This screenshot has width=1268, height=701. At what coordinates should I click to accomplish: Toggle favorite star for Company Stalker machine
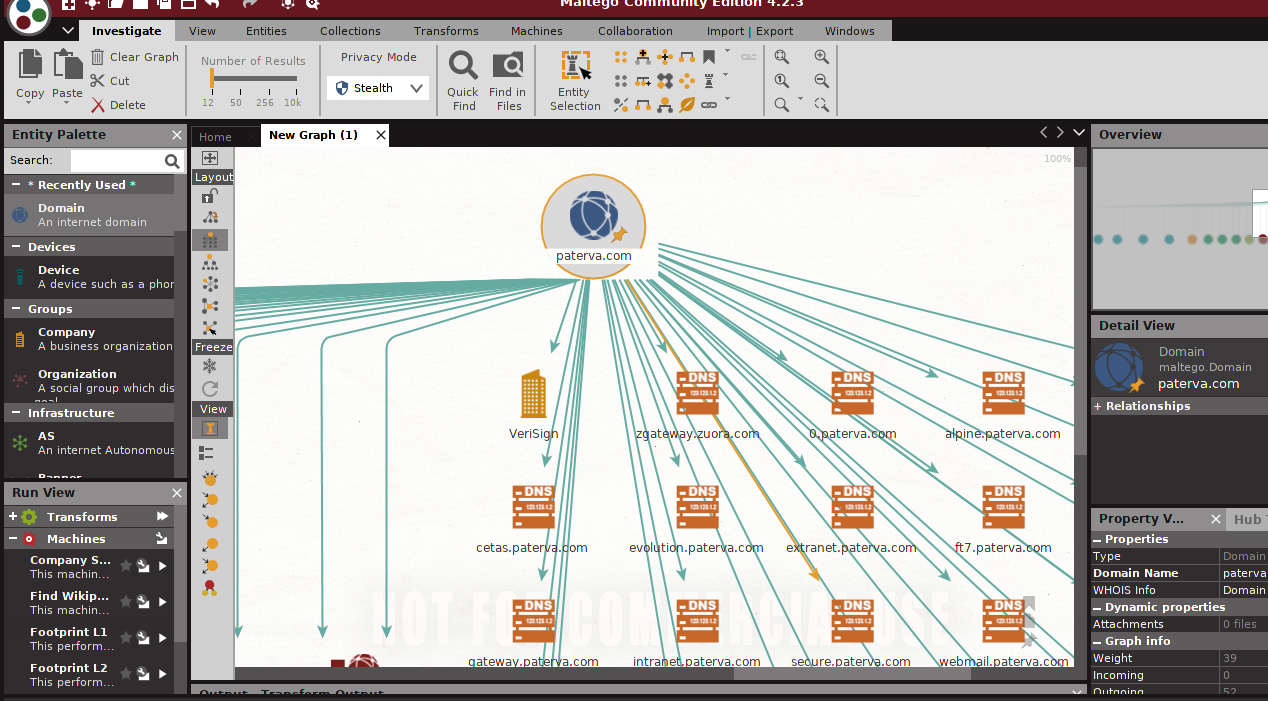click(126, 566)
